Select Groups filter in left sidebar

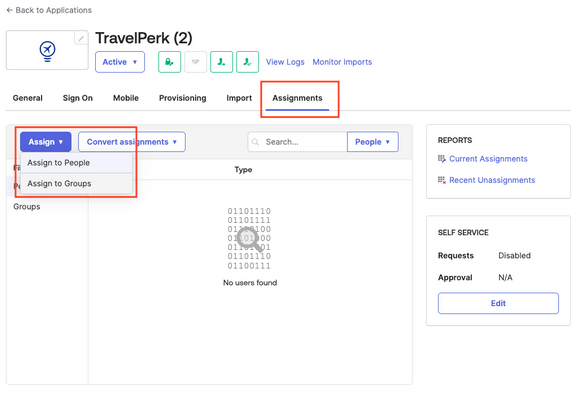(x=27, y=206)
